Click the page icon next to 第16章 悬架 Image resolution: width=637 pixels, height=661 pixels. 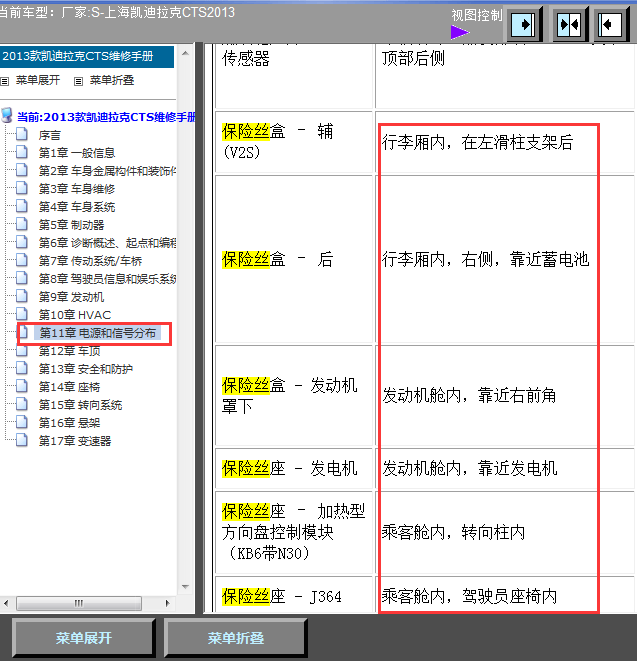22,422
